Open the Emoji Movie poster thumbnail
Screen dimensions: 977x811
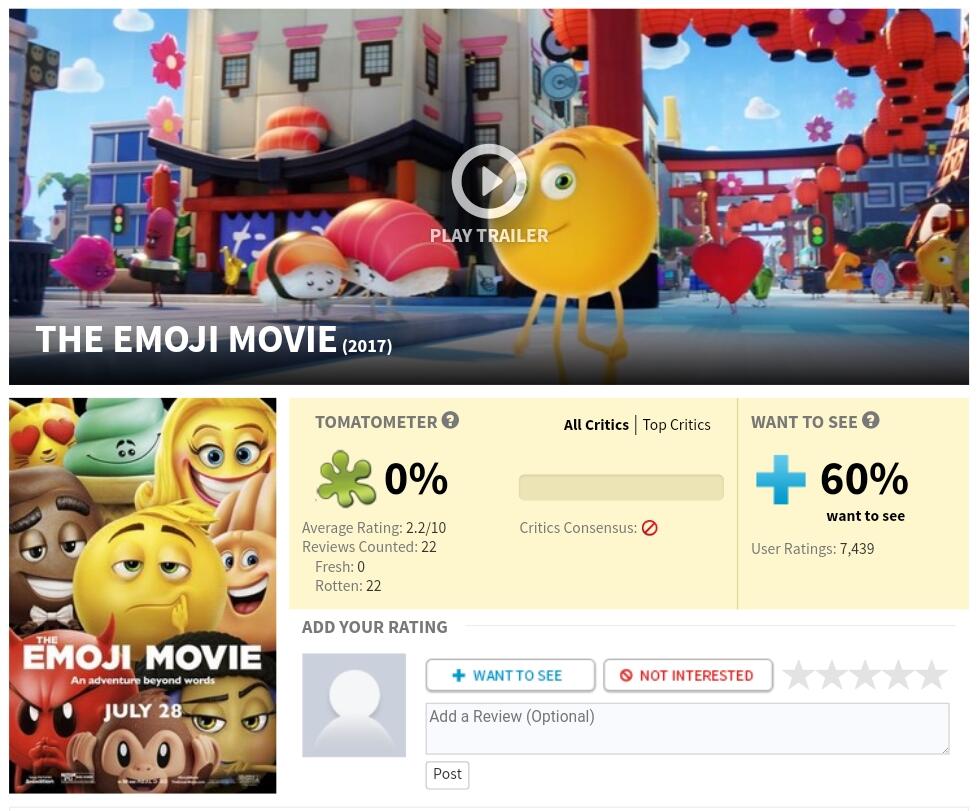(x=143, y=595)
